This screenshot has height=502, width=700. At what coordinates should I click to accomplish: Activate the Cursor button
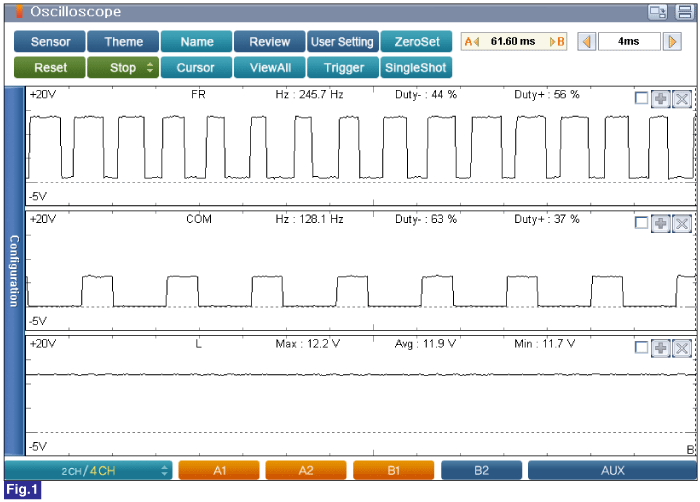196,67
